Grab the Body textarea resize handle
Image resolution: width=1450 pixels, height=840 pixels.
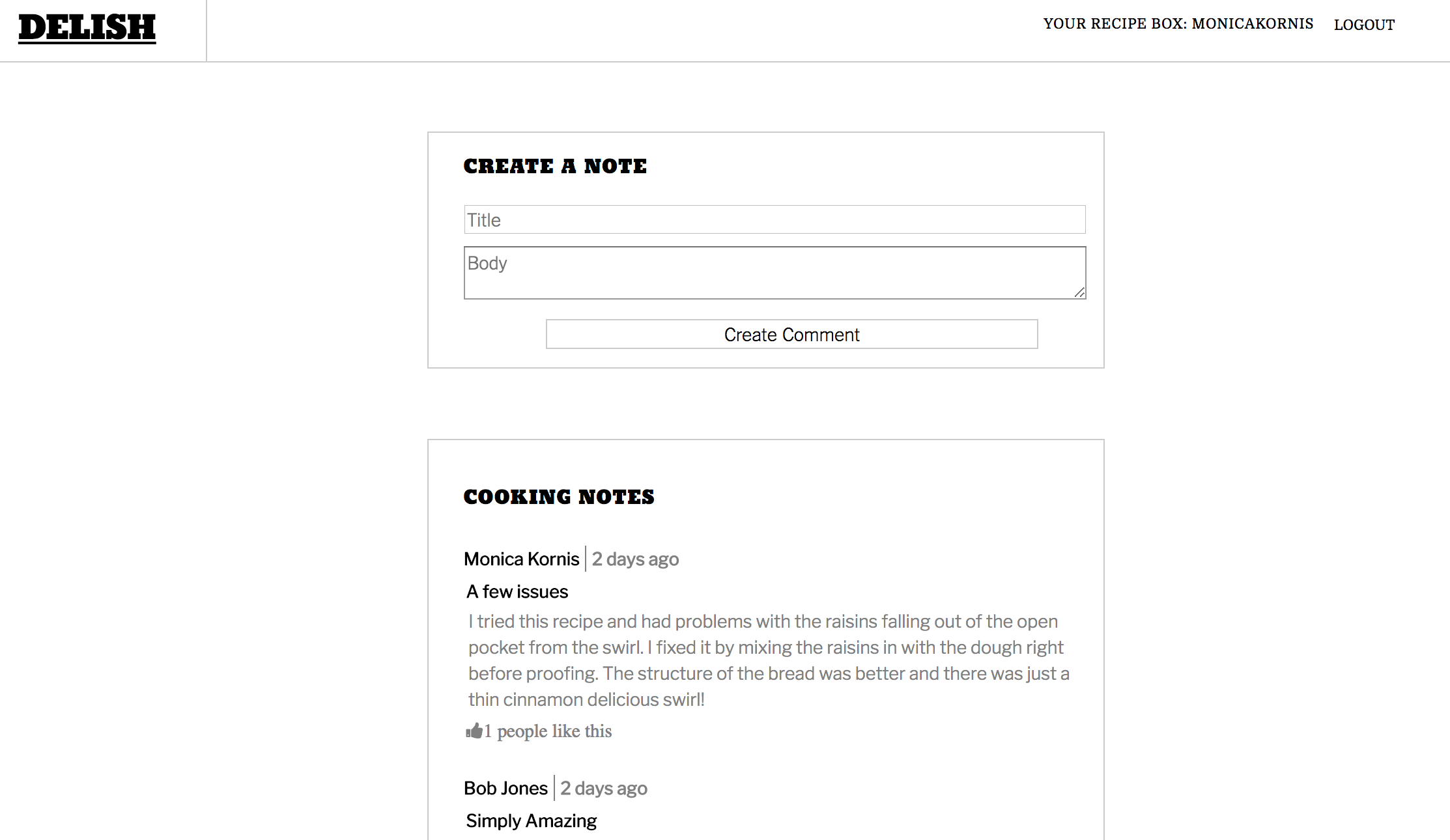point(1079,292)
